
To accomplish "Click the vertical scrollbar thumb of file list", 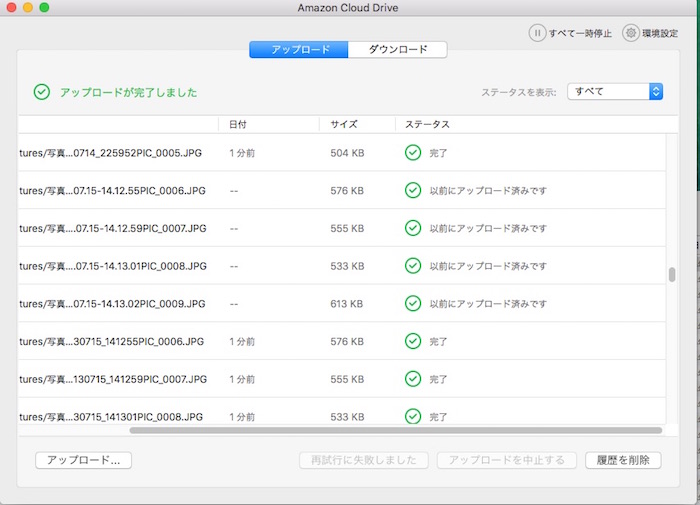I will pos(672,275).
